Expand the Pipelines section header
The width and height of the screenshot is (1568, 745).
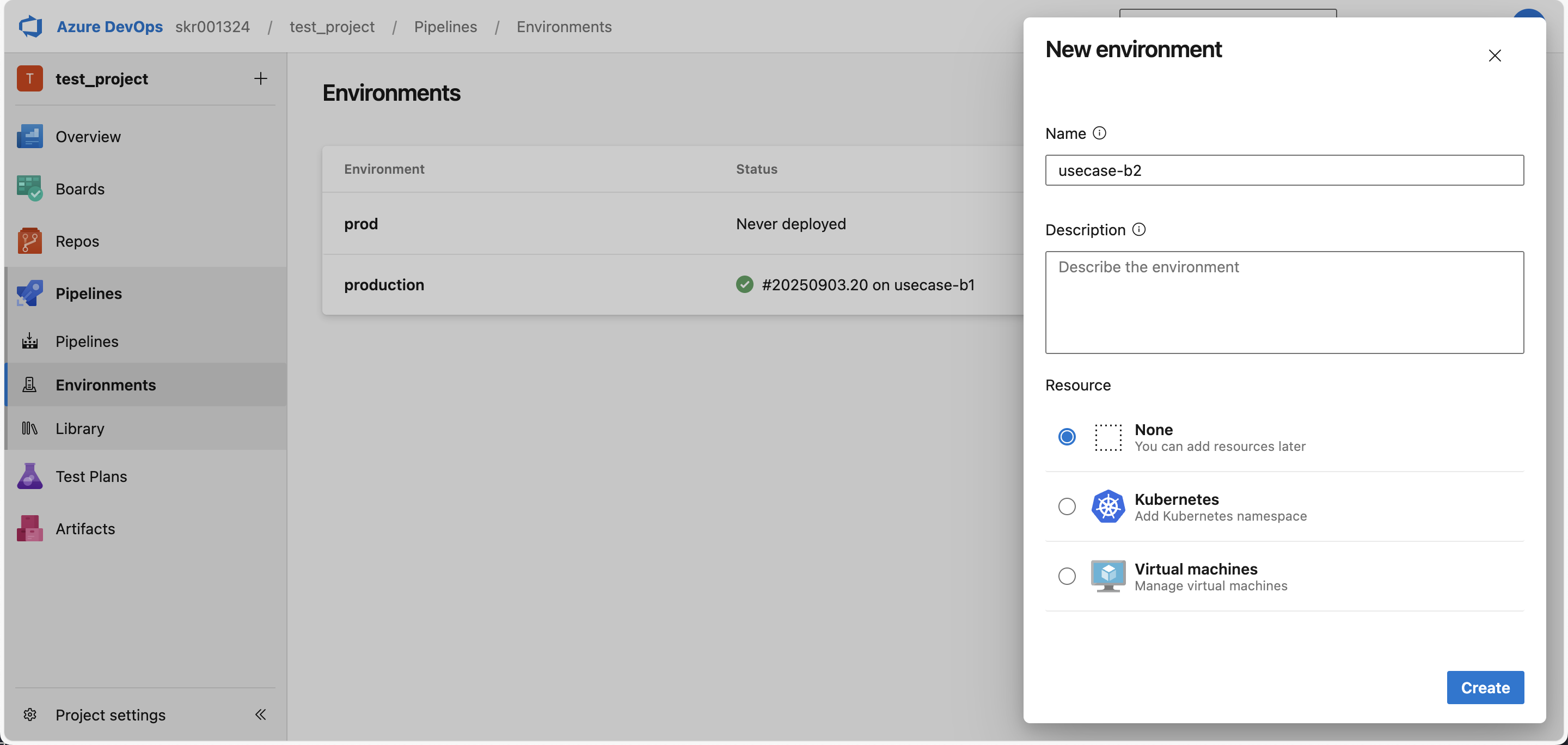point(88,294)
